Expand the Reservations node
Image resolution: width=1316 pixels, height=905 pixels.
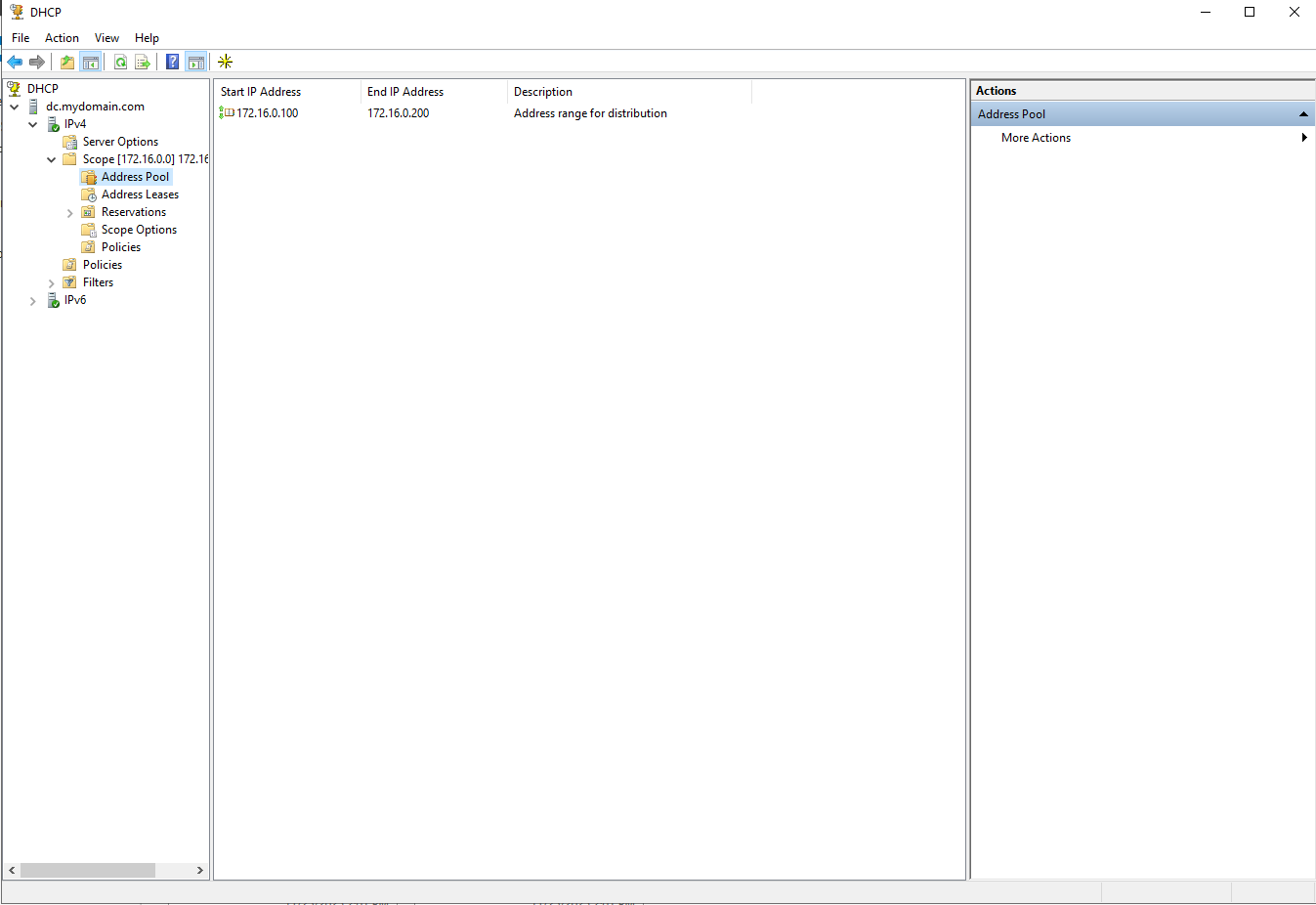click(69, 211)
